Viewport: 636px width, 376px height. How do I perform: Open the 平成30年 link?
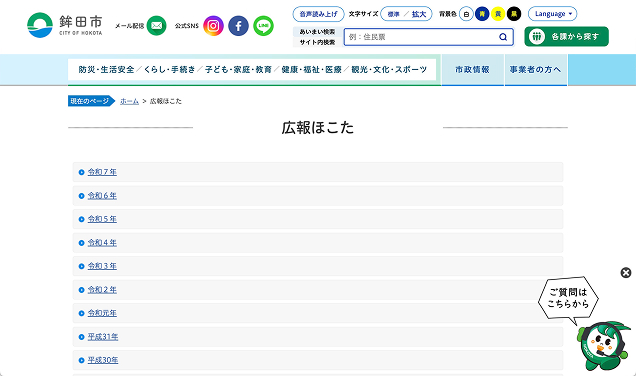point(103,360)
